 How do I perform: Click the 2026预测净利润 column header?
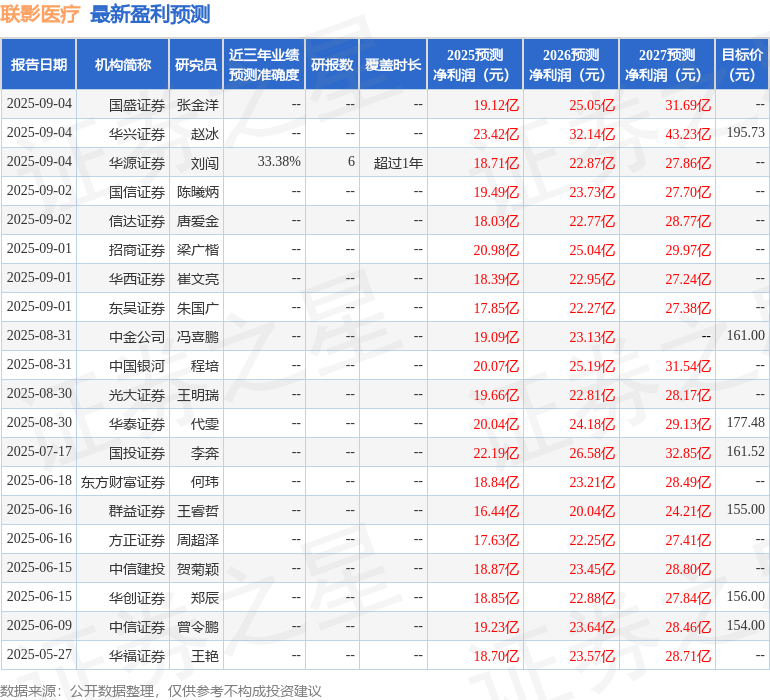571,65
